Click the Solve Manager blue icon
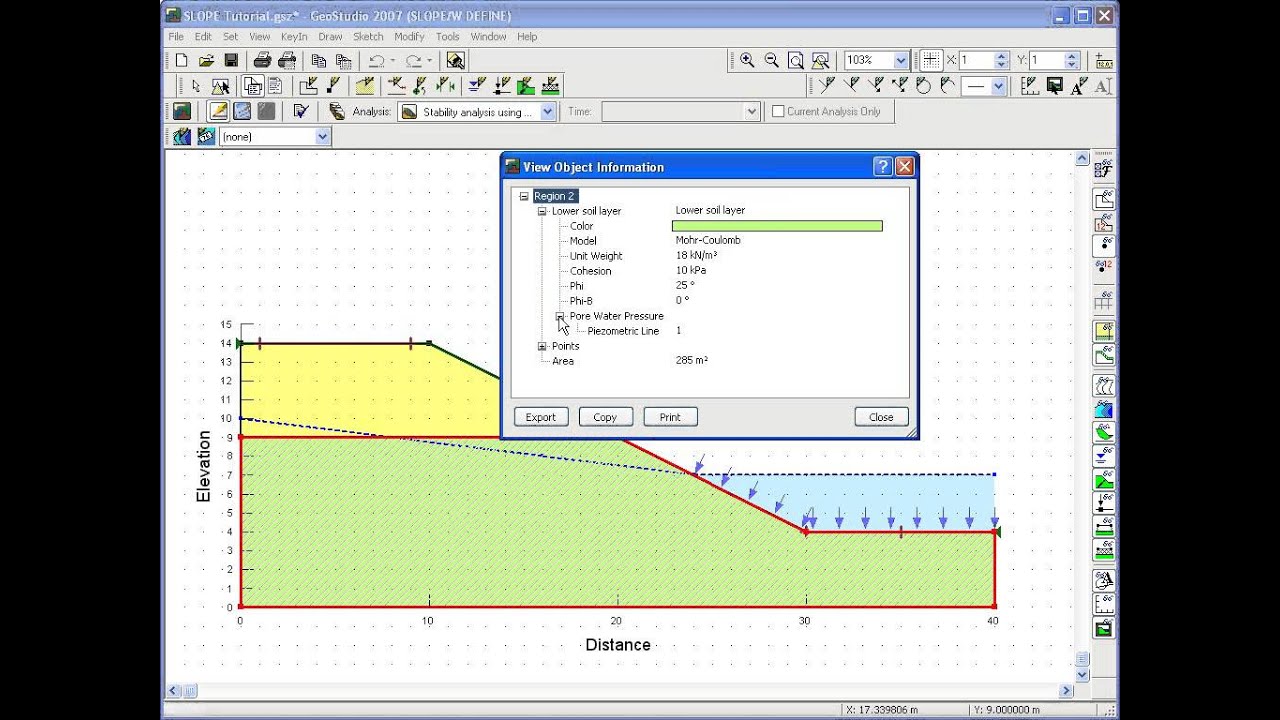The width and height of the screenshot is (1280, 720). (x=242, y=112)
